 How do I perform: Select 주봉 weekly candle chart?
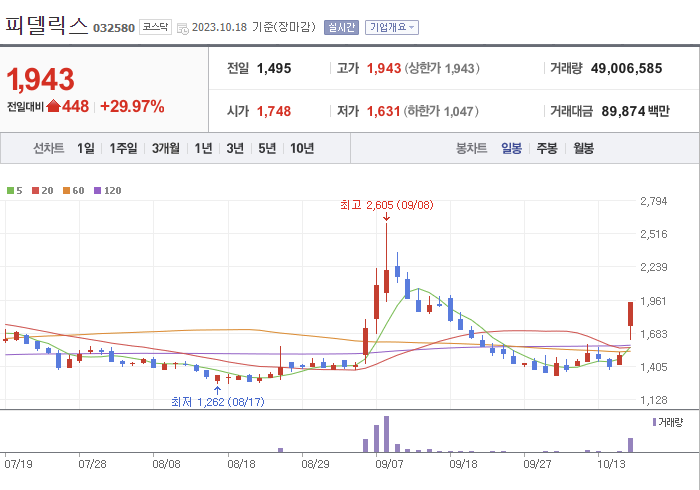(x=547, y=148)
